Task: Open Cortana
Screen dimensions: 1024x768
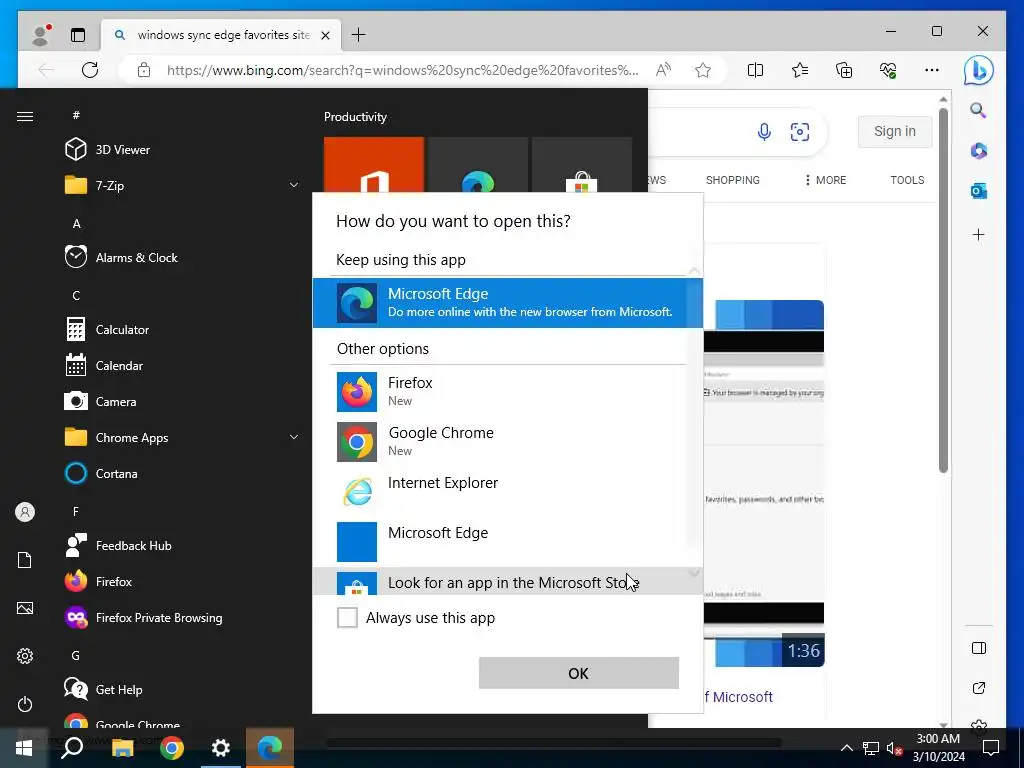Action: 182,473
